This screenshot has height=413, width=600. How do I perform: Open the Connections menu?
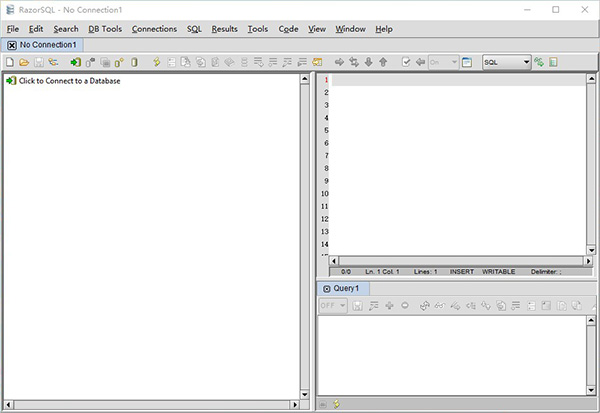(154, 29)
